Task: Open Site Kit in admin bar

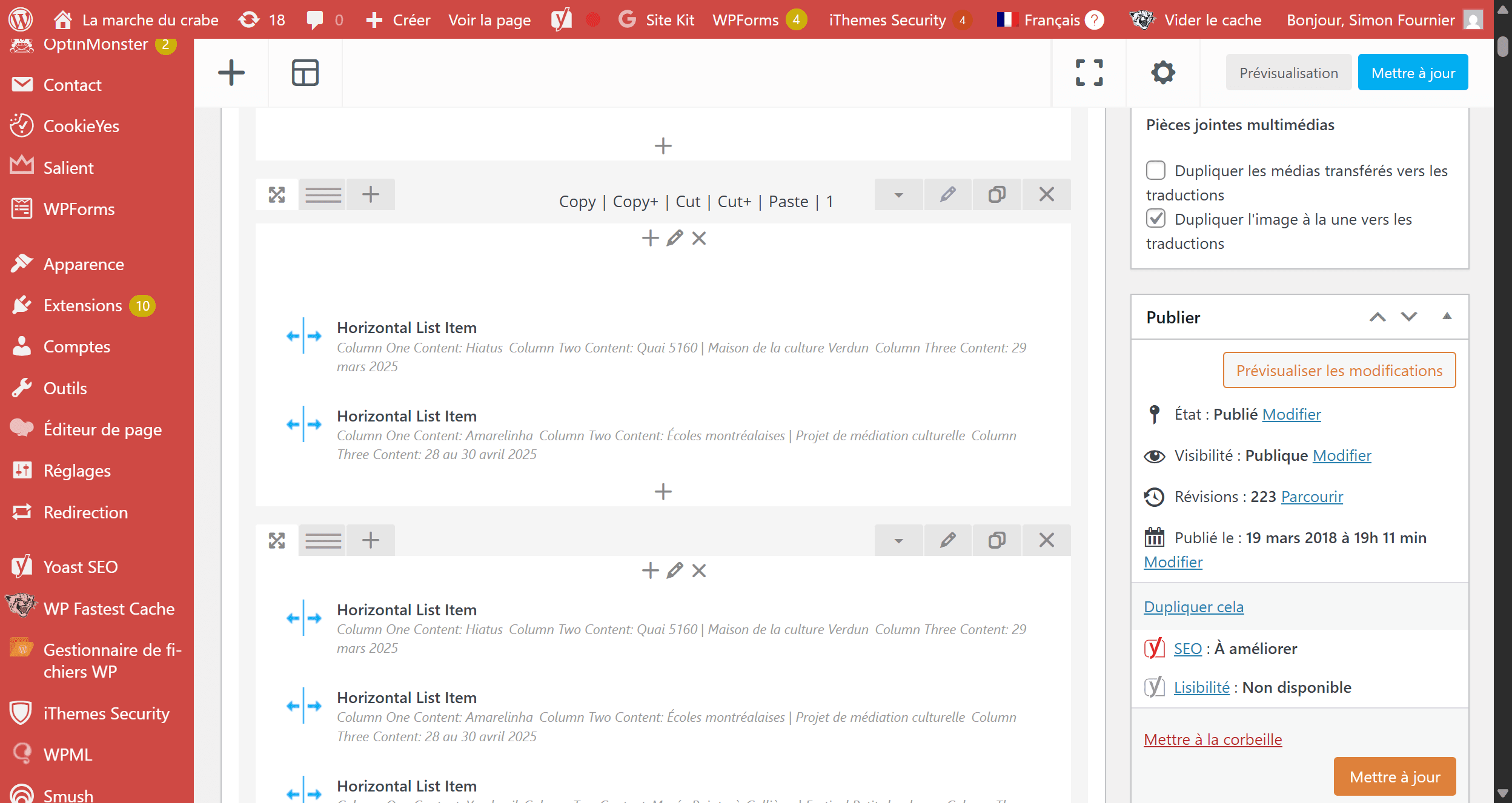Action: (x=657, y=20)
